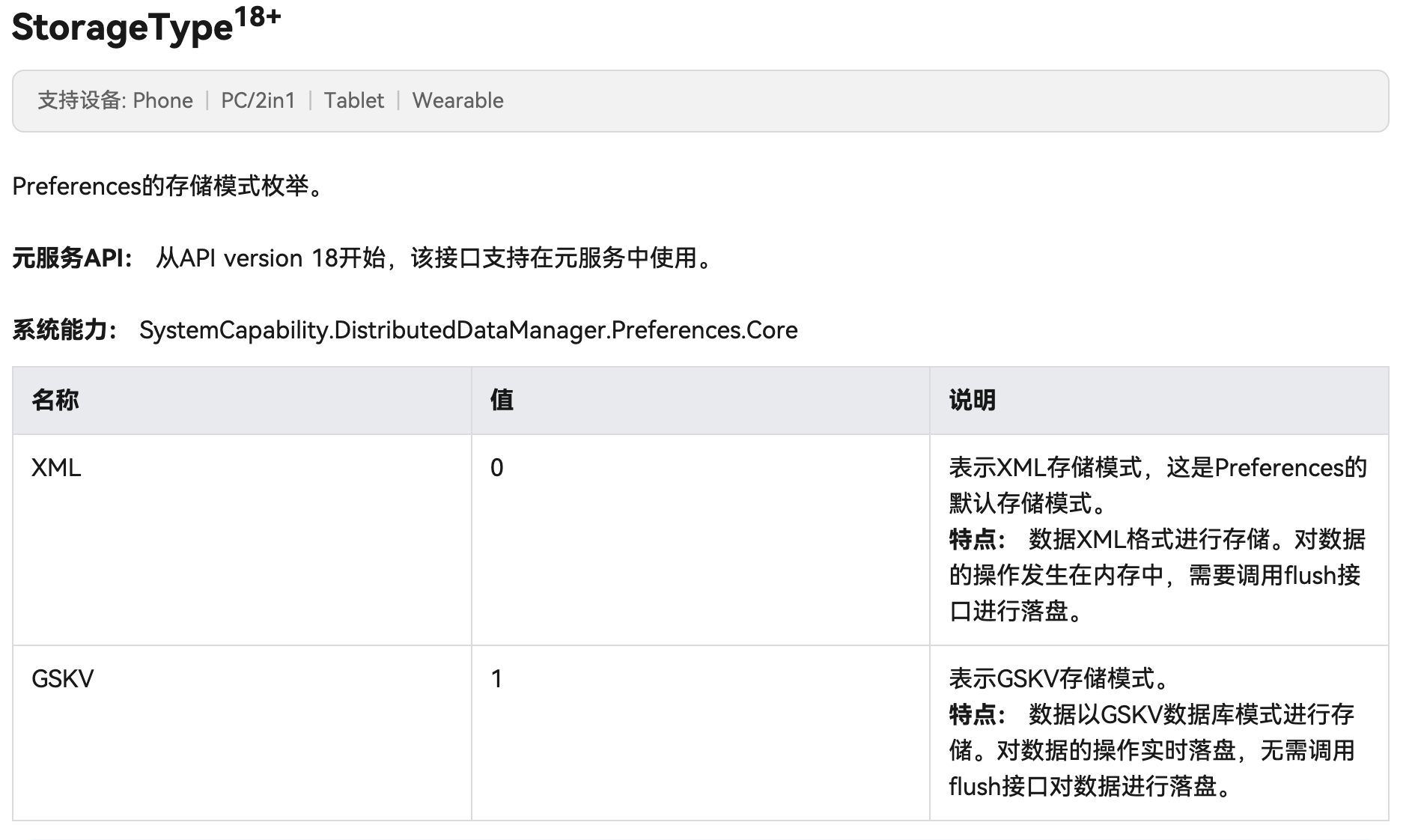Click the 特点 label in the GSKV row
The image size is (1424, 840).
977,715
